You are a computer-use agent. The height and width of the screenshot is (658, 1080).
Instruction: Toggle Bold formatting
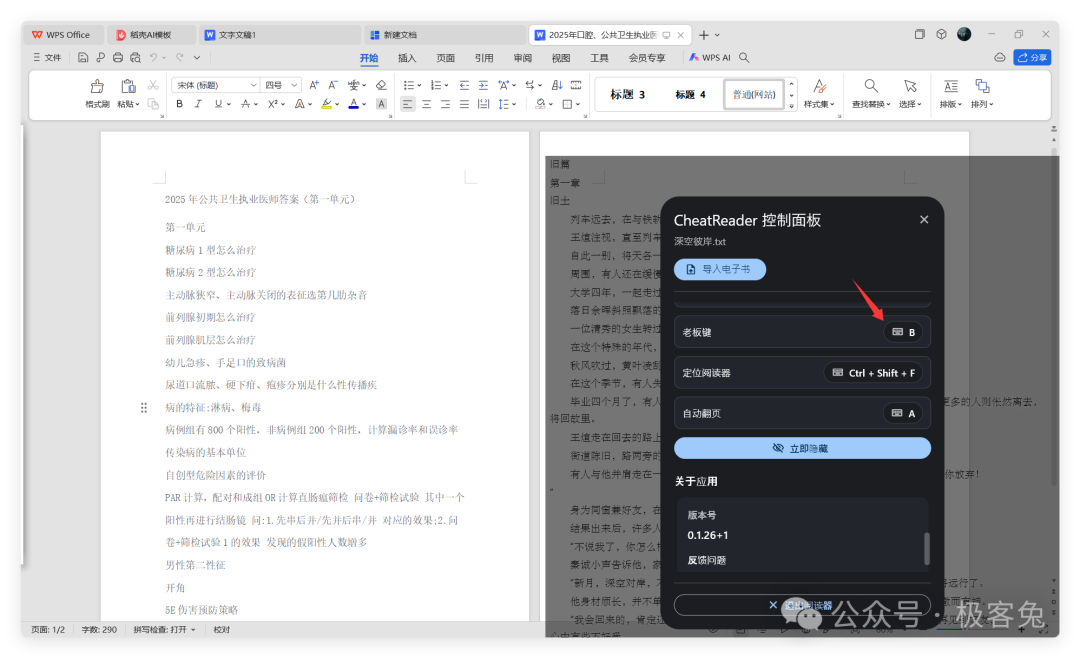[179, 104]
